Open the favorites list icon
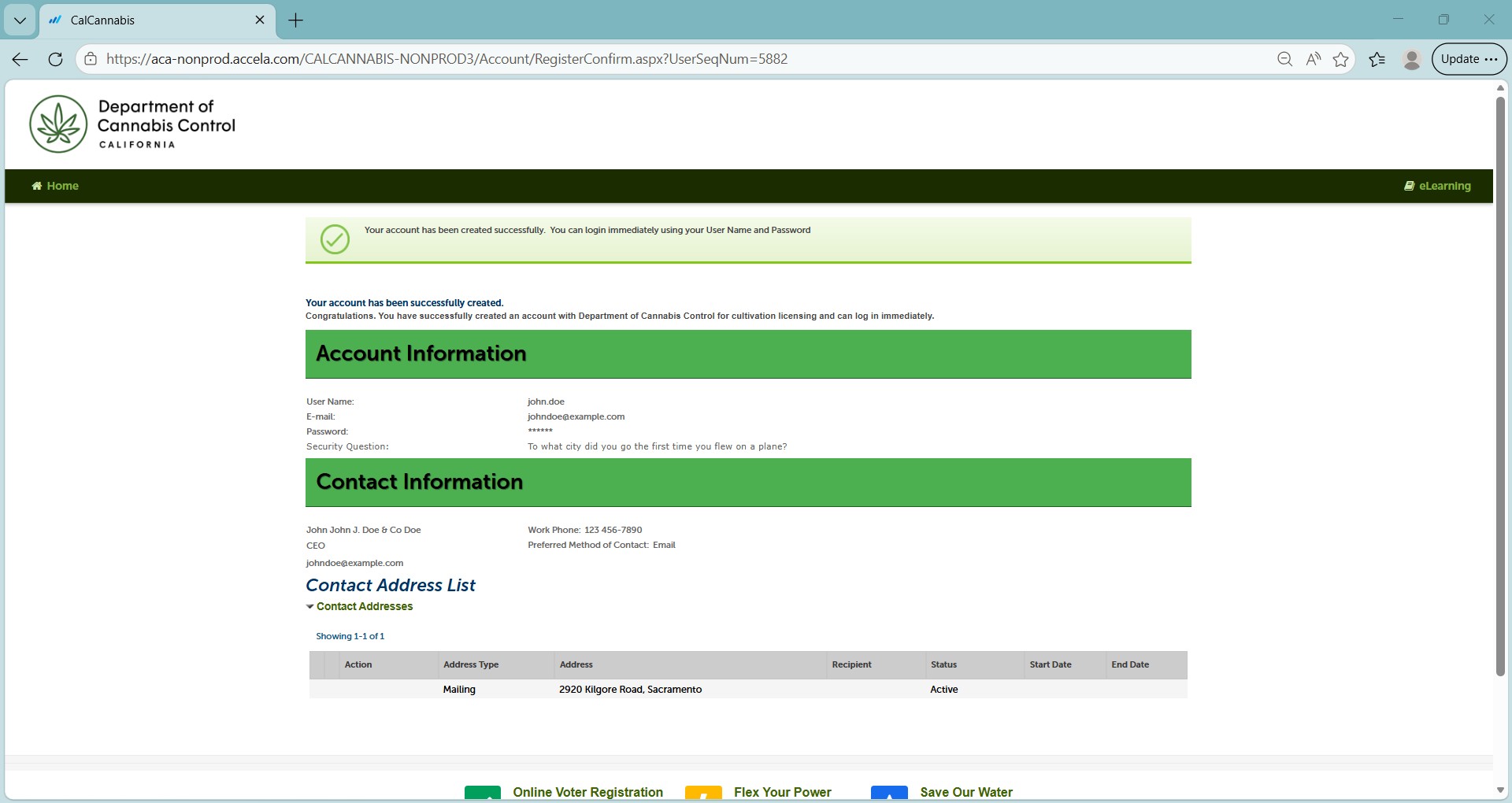The height and width of the screenshot is (803, 1512). pos(1377,59)
